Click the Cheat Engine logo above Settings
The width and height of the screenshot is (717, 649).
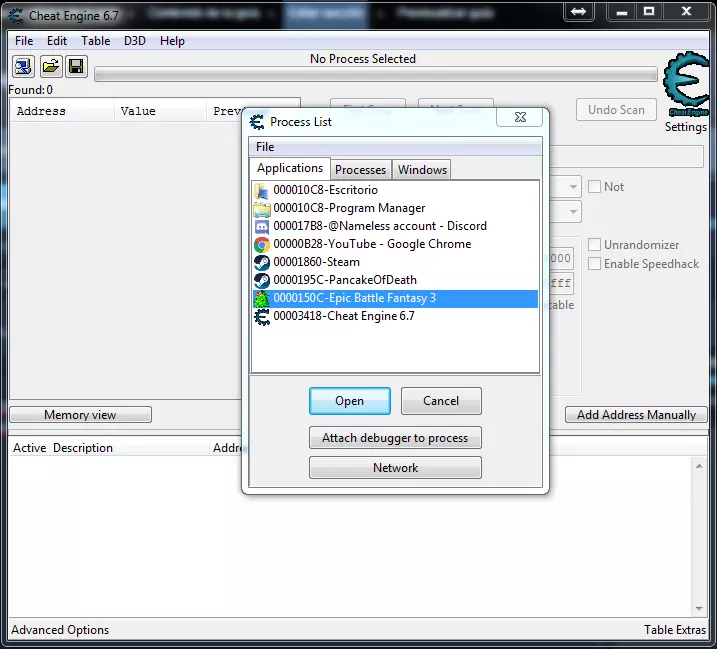(x=686, y=83)
